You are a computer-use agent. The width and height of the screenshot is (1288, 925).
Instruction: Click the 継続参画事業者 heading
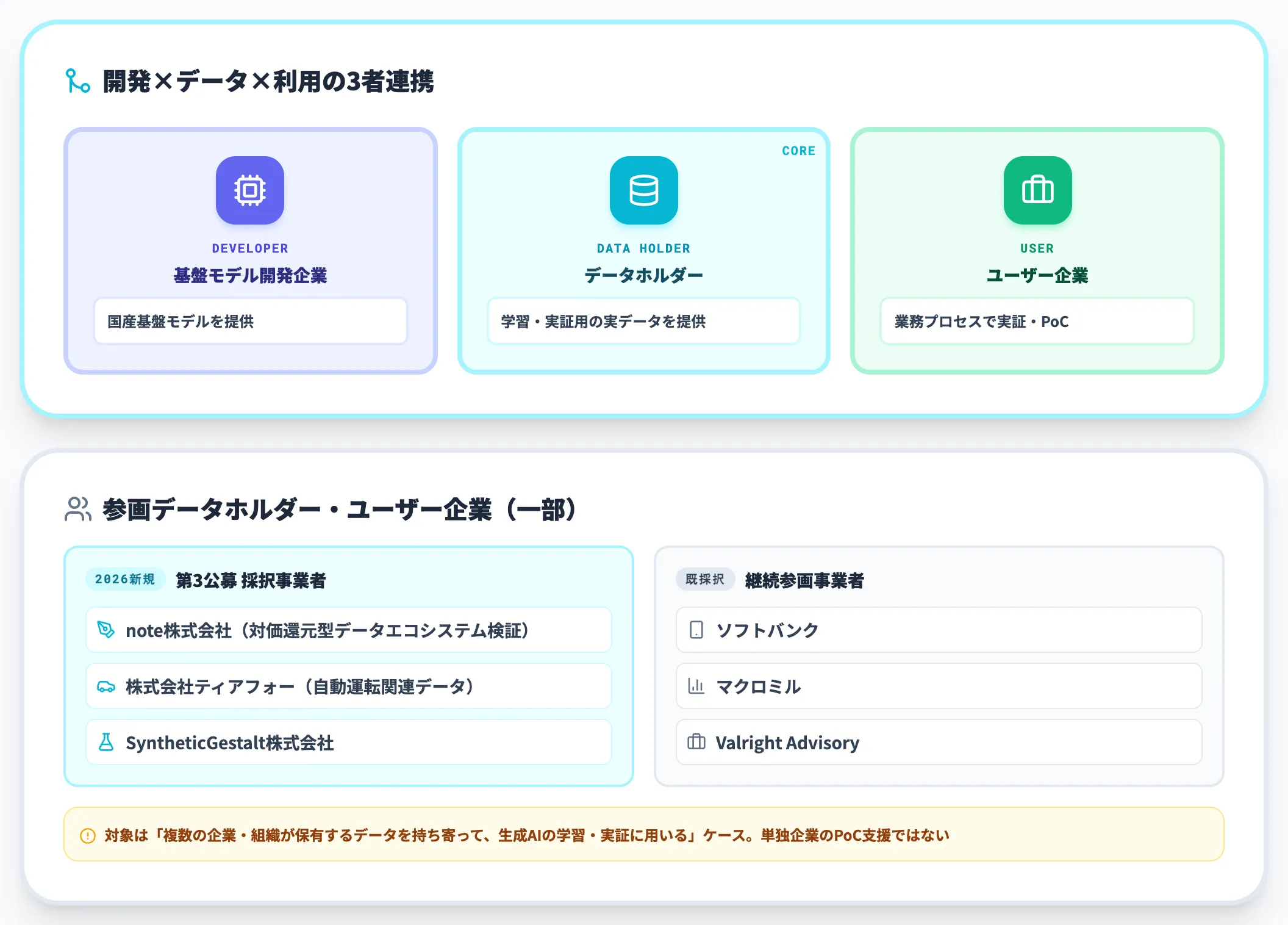coord(804,580)
